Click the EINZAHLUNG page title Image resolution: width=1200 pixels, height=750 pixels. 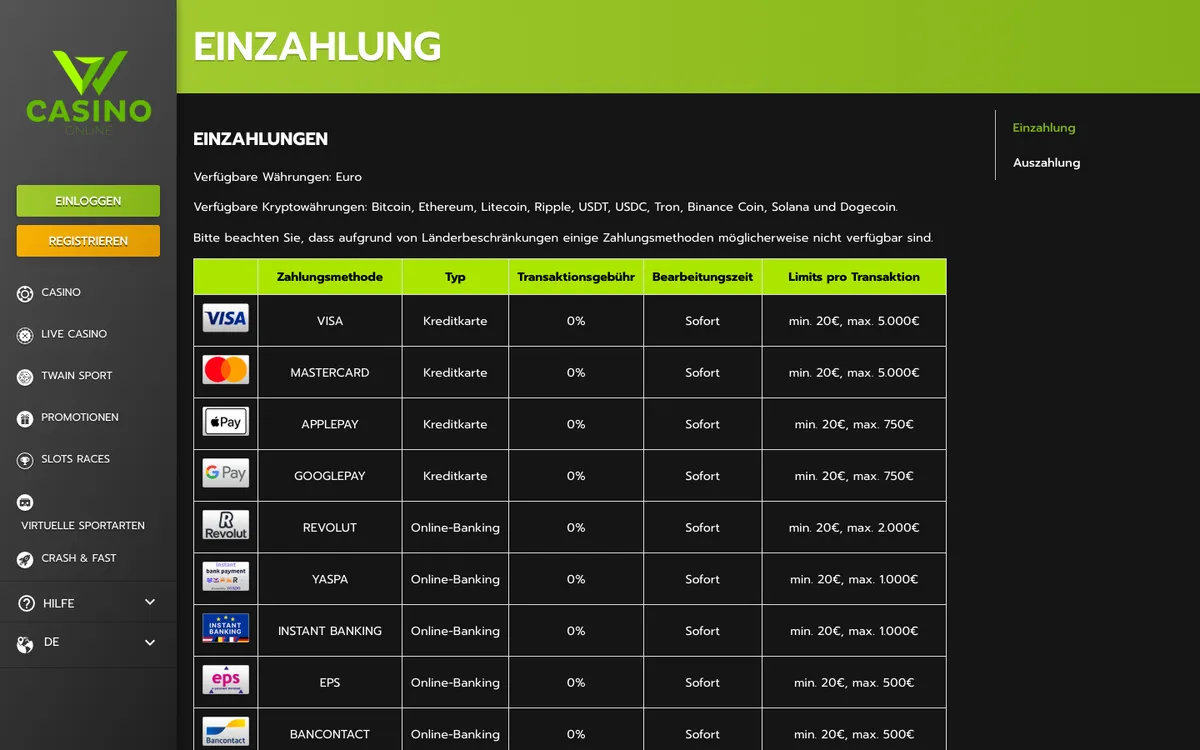point(317,47)
